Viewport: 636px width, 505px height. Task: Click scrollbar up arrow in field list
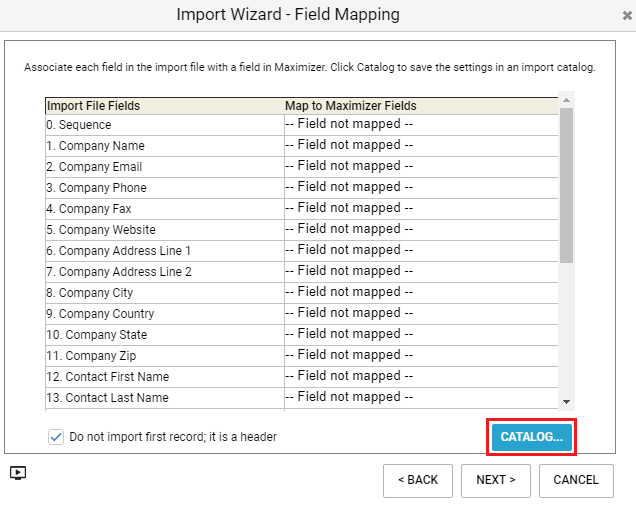(x=567, y=100)
